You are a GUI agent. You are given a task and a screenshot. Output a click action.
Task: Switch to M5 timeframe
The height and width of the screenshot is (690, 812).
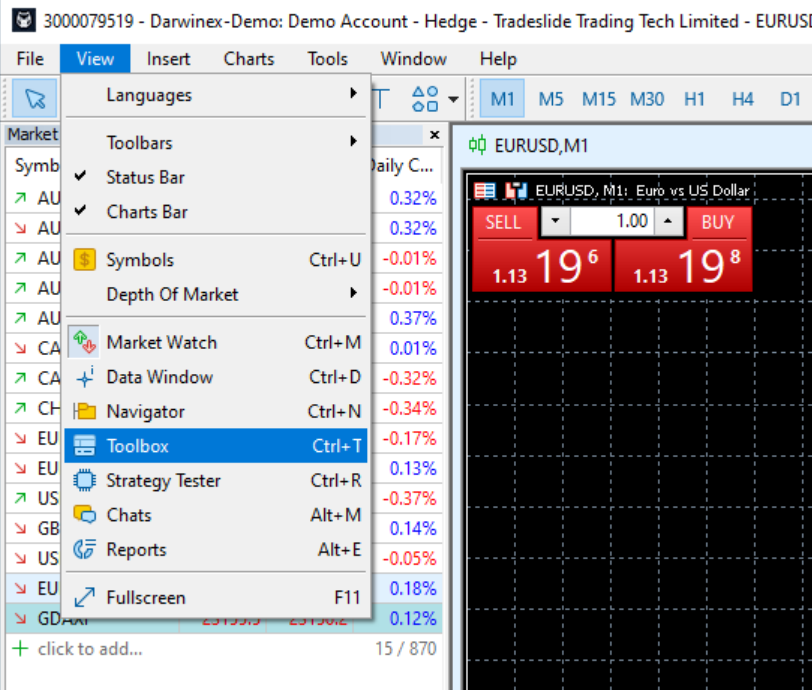tap(550, 98)
